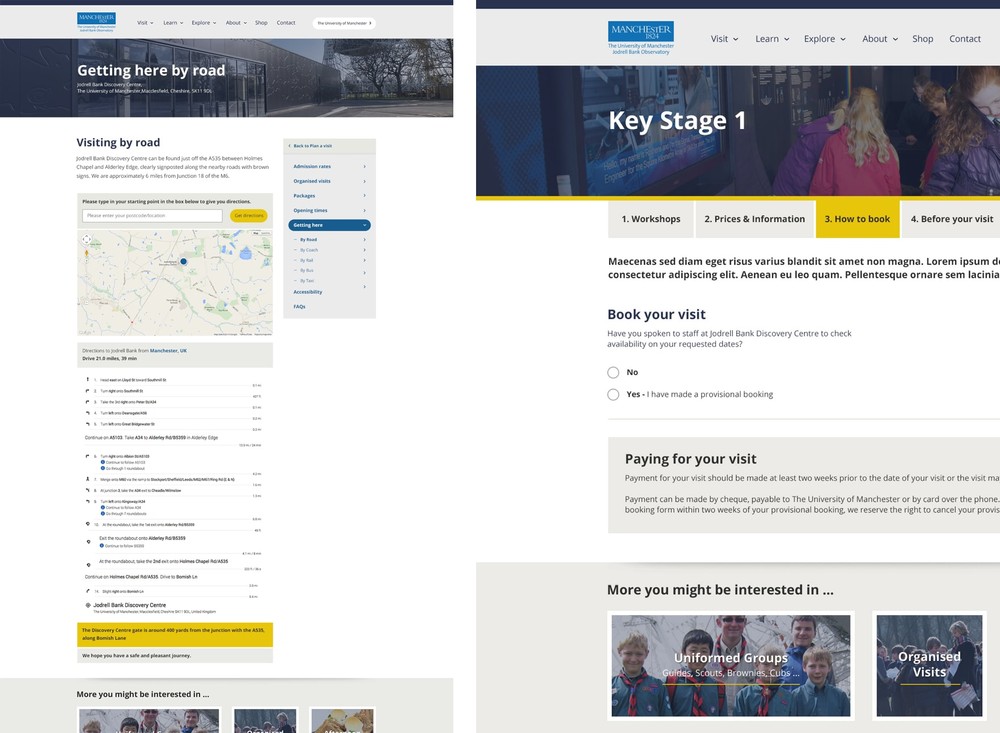Select By Rail in the sidebar

tap(307, 260)
